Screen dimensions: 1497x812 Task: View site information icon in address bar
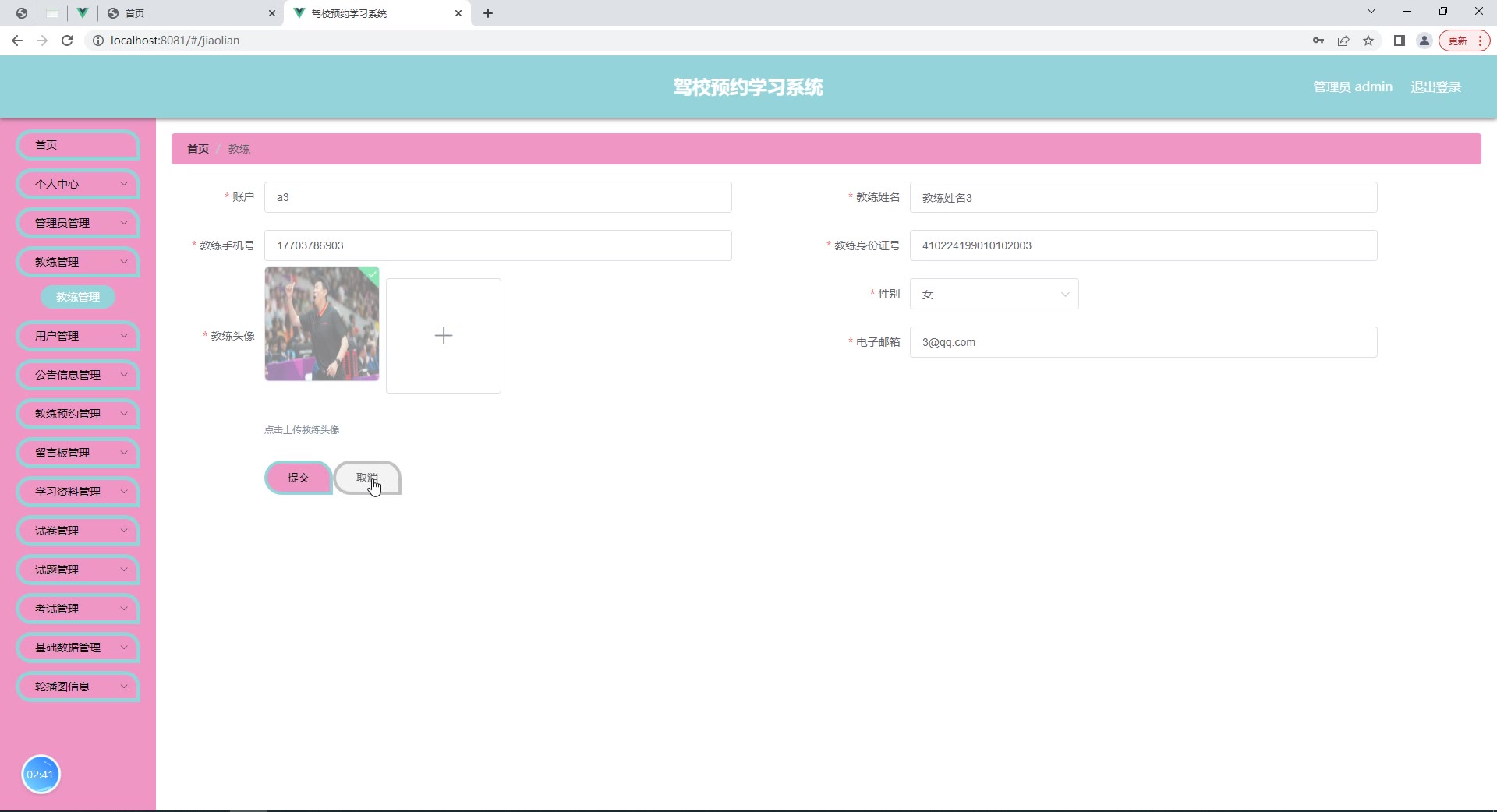[x=98, y=41]
